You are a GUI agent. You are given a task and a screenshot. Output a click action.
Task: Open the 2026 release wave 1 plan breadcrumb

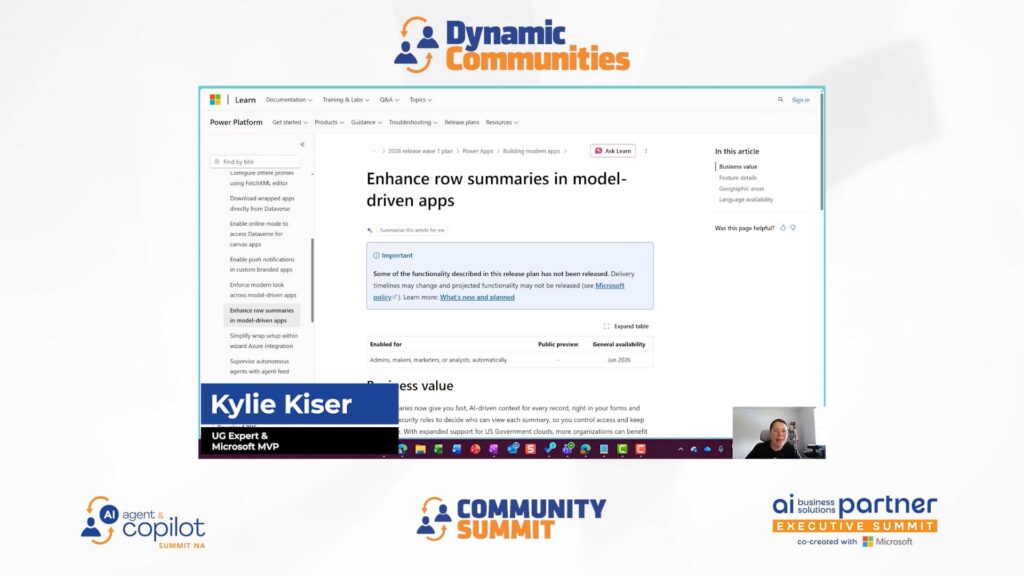tap(420, 151)
